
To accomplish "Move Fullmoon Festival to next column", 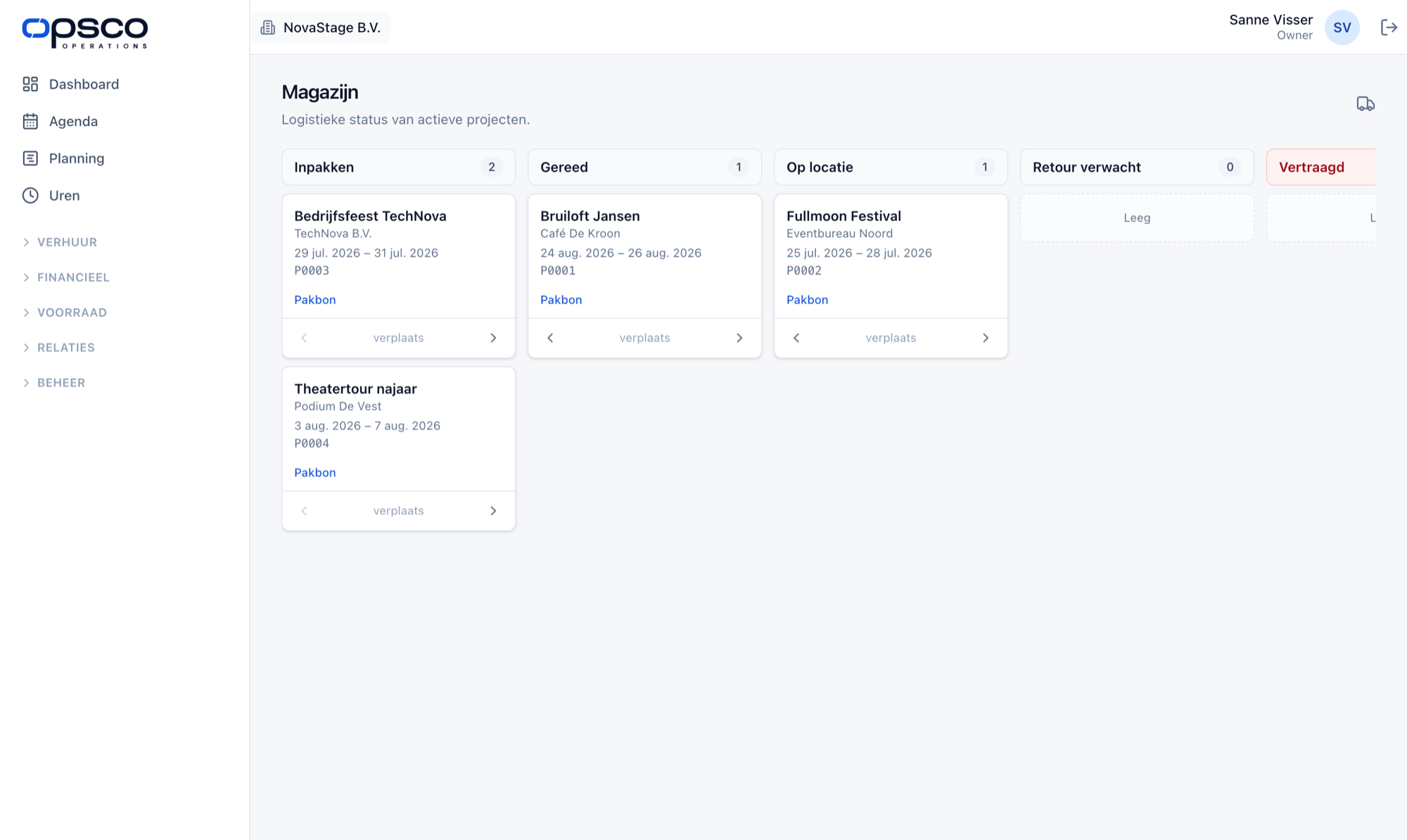I will tap(986, 338).
